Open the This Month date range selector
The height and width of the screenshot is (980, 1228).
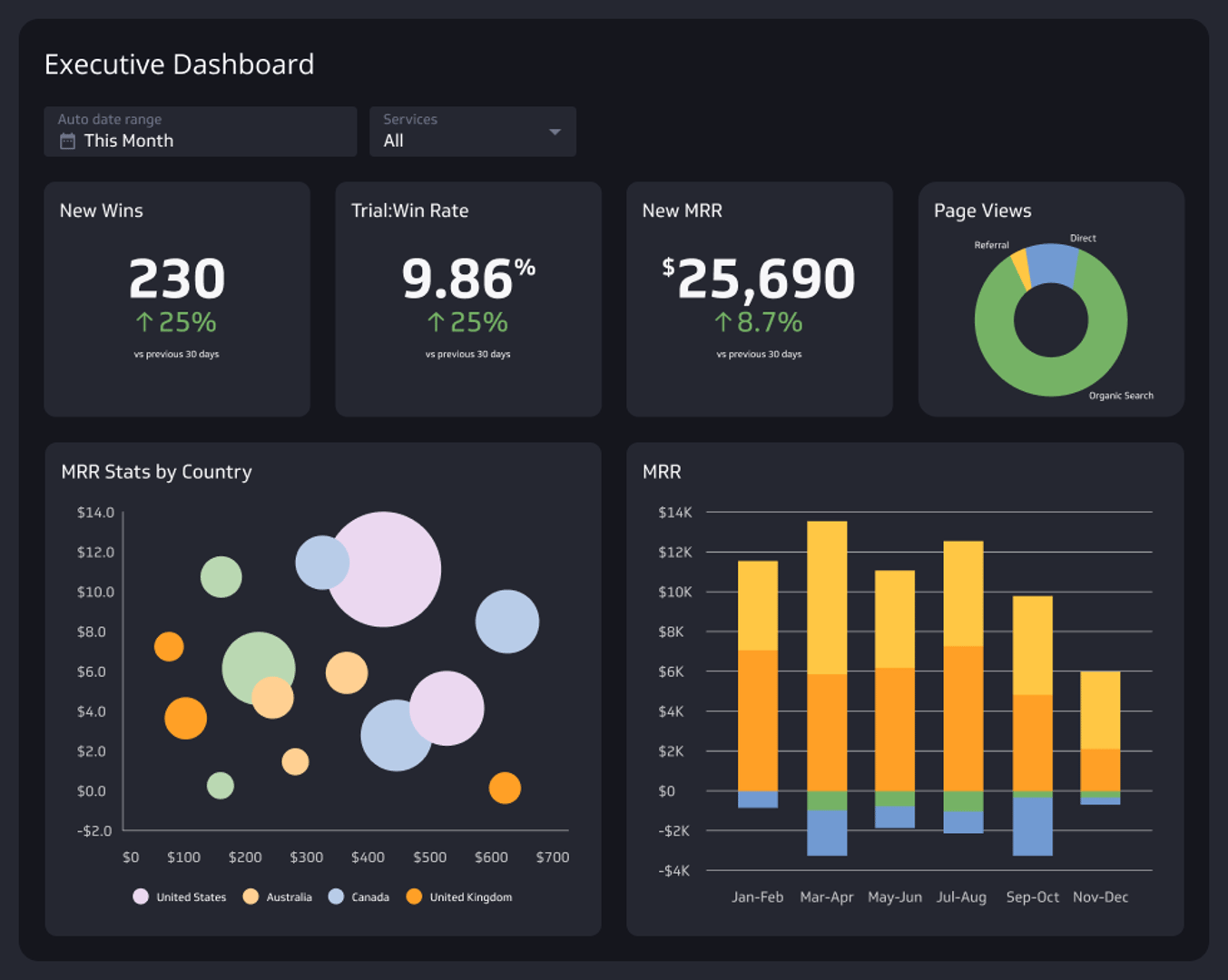tap(200, 132)
